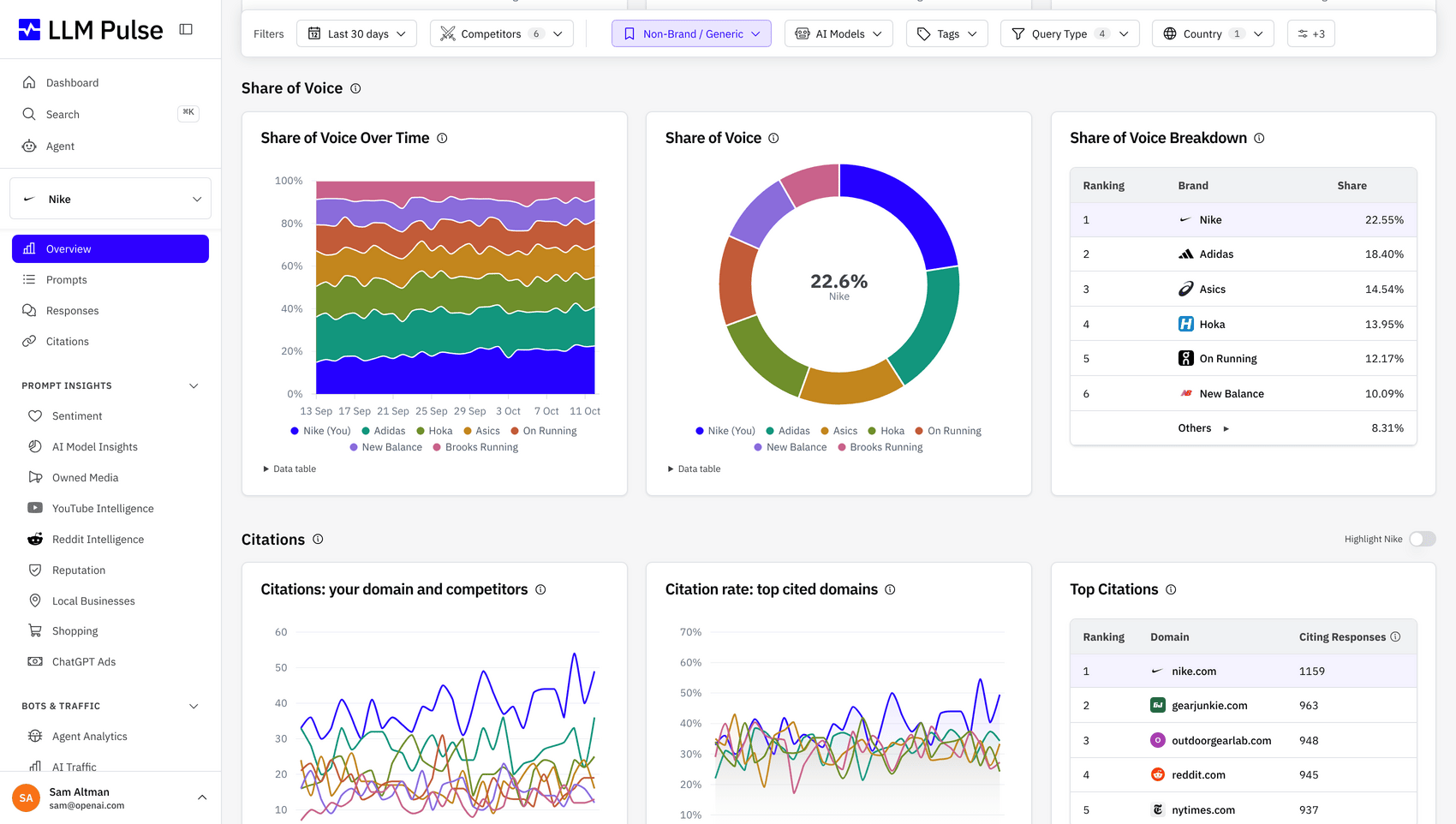Click the Local Businesses pin icon

(x=35, y=601)
